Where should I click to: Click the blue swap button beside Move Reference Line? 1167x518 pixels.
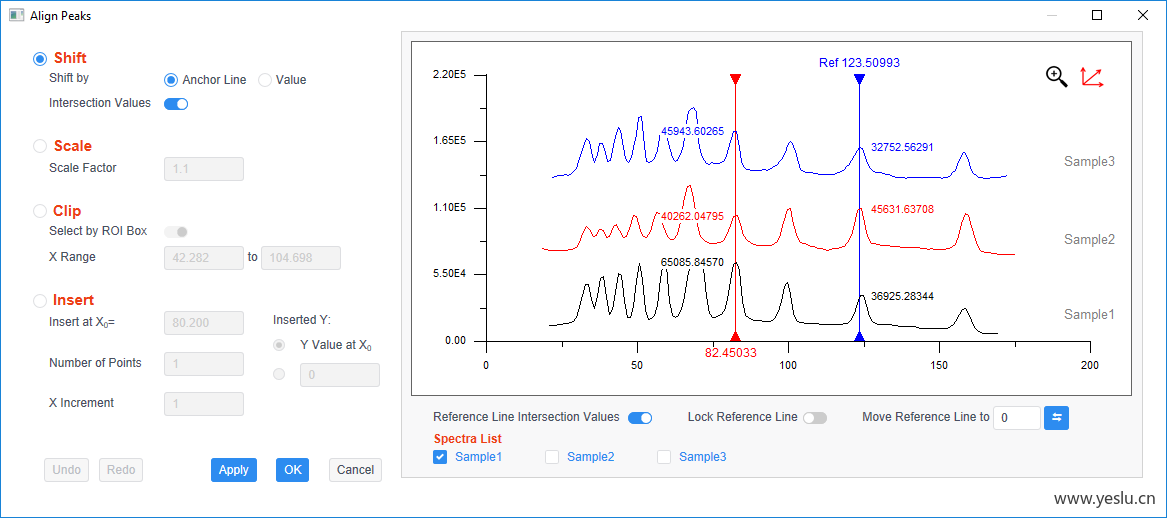(x=1056, y=418)
